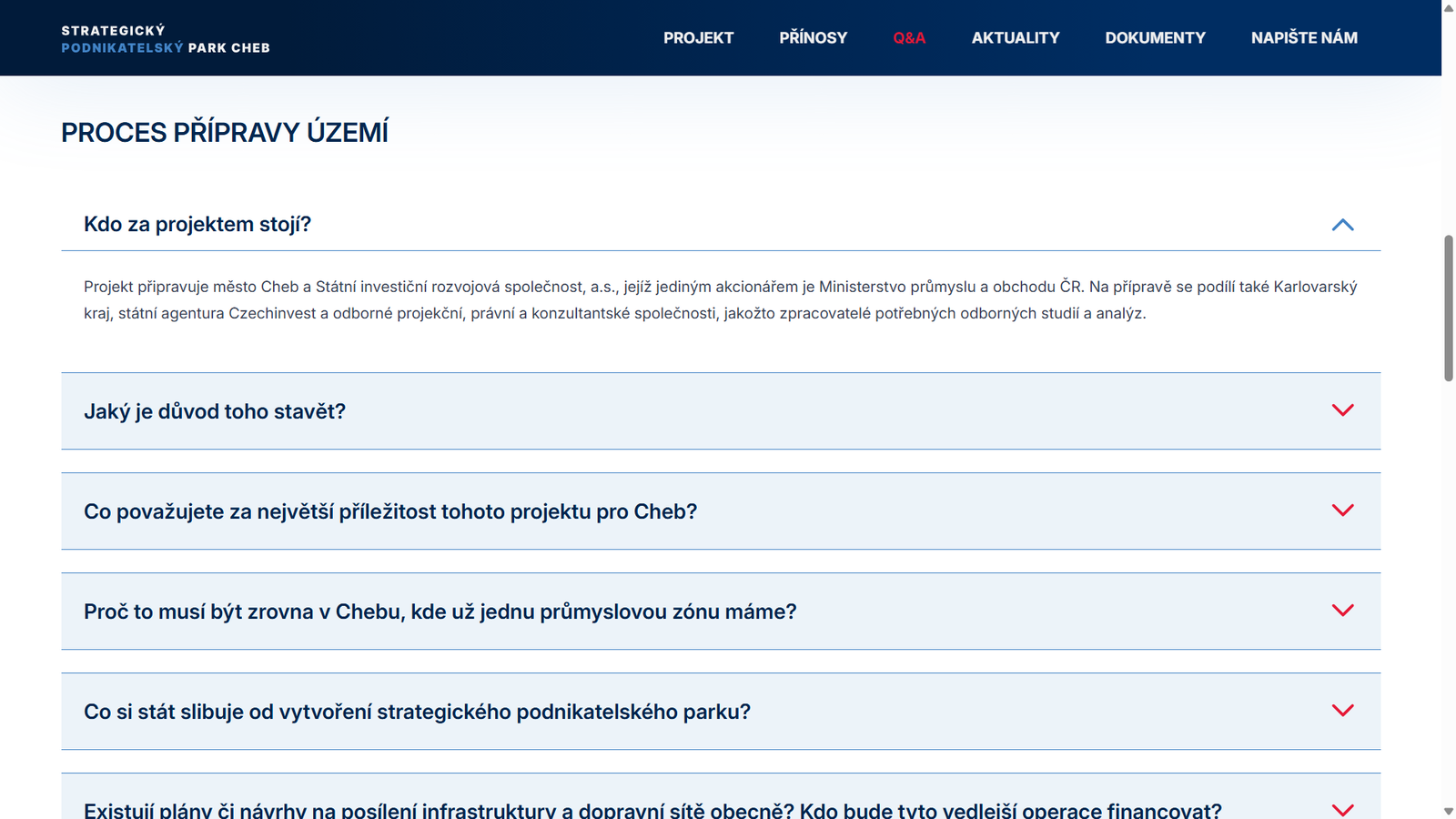
Task: Click chevron beside 'Existují plány či návrhy'
Action: 1342,809
